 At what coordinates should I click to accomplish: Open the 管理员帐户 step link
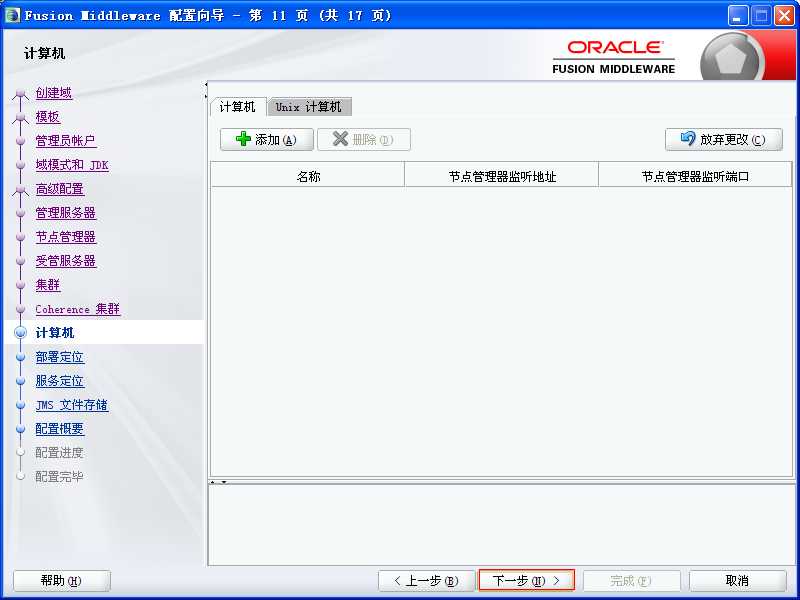[66, 141]
